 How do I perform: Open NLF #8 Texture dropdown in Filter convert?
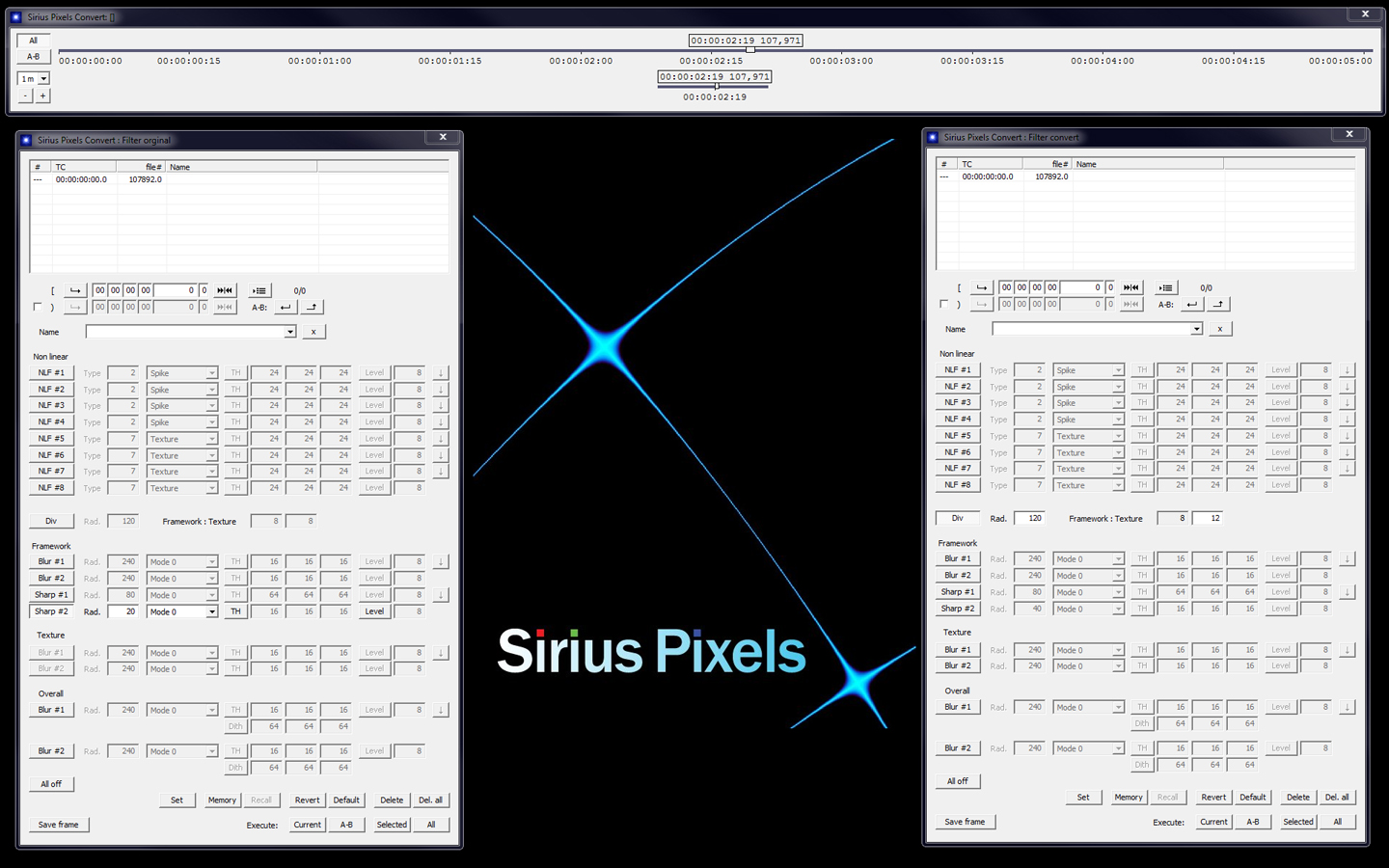click(x=1118, y=486)
